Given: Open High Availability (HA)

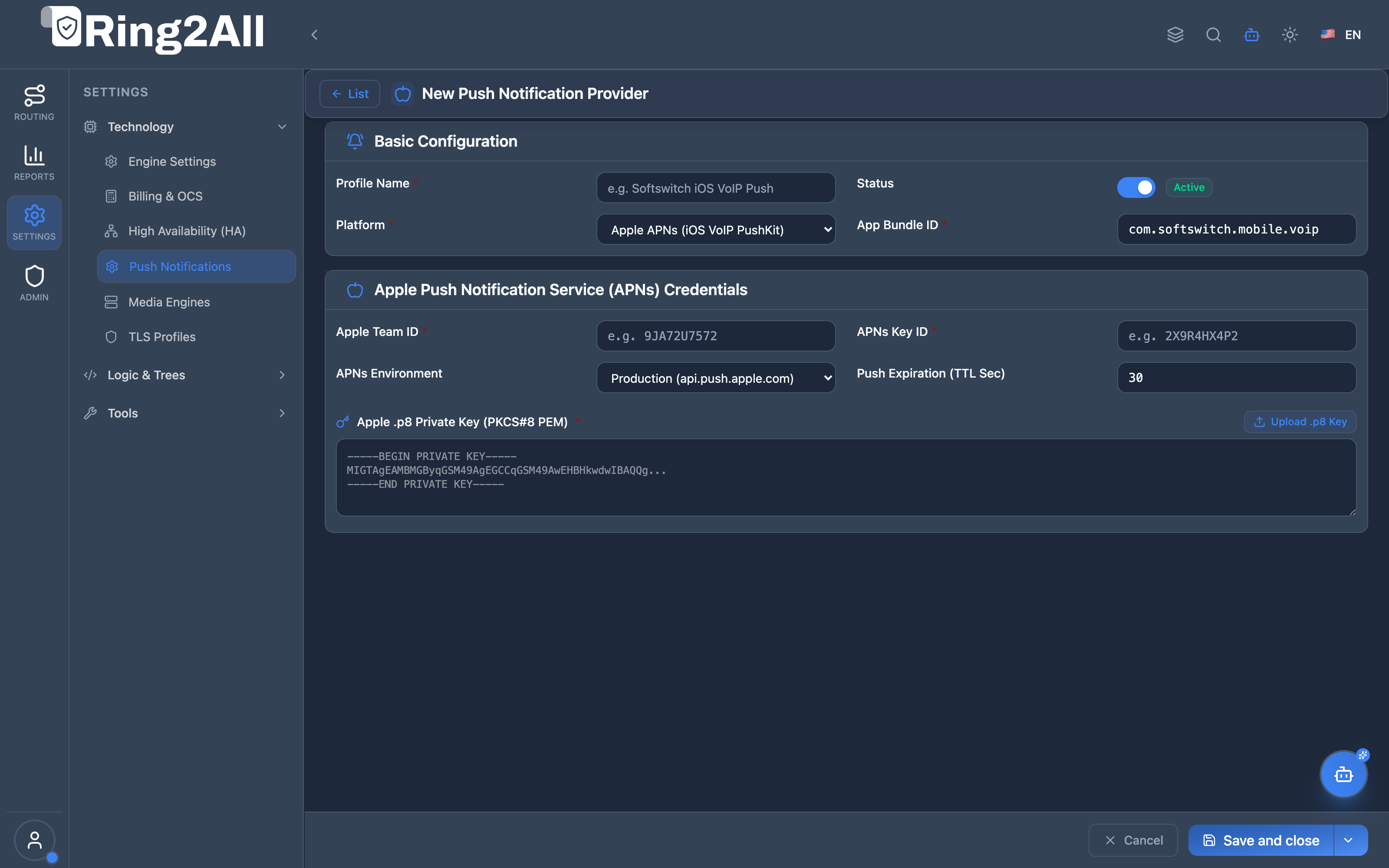Looking at the screenshot, I should (x=196, y=231).
